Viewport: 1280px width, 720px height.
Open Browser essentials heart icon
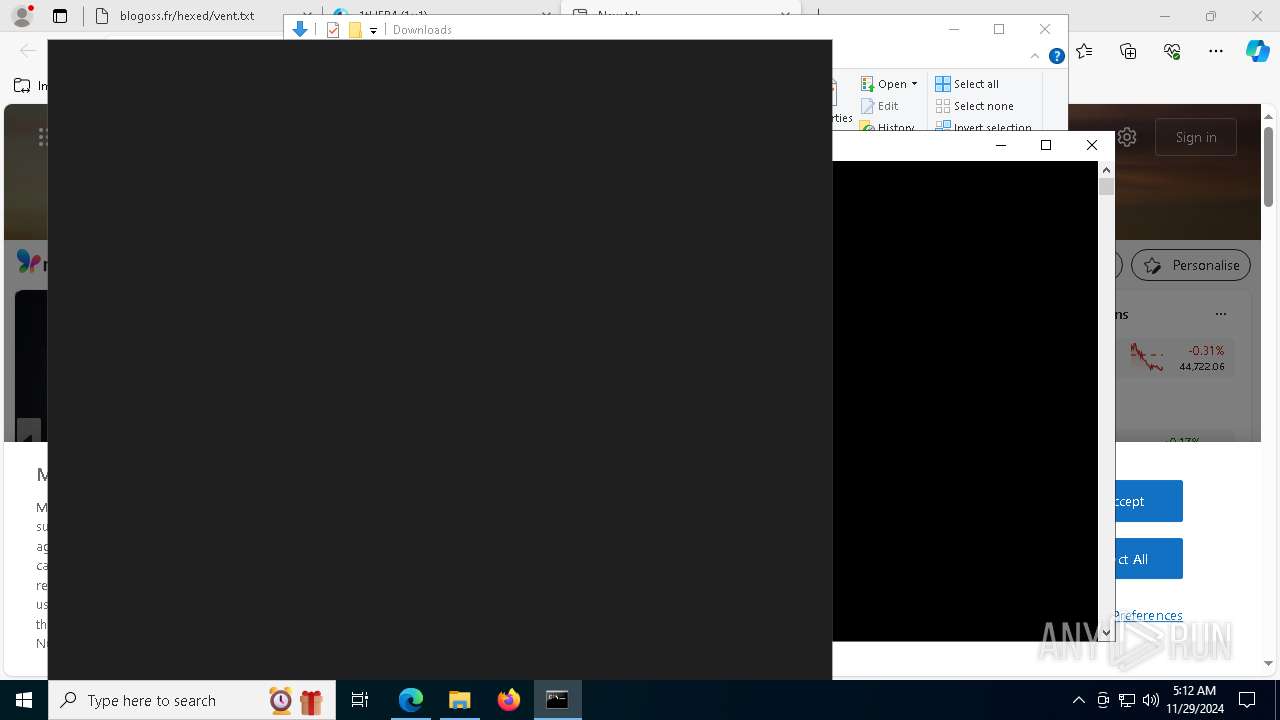pos(1172,51)
